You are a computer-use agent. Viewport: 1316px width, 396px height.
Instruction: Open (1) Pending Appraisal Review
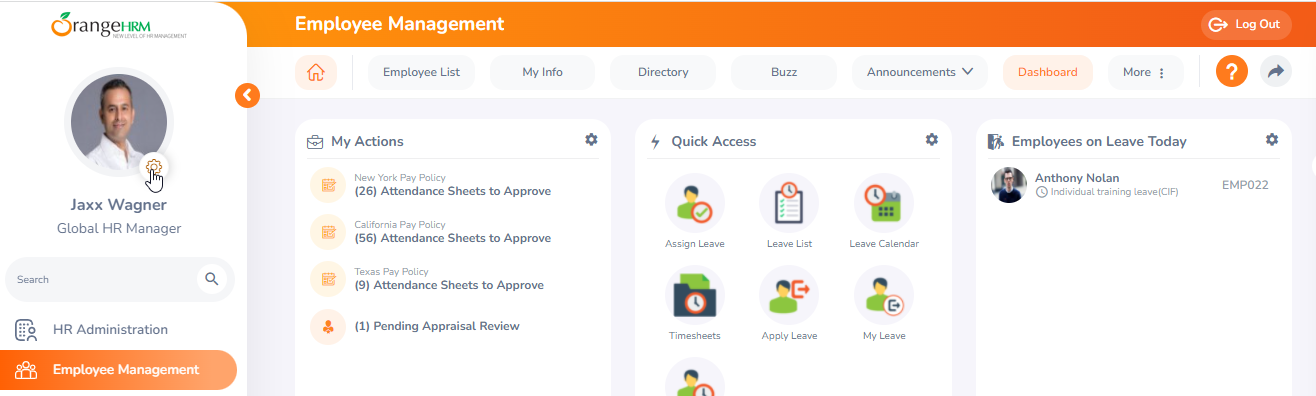(437, 326)
